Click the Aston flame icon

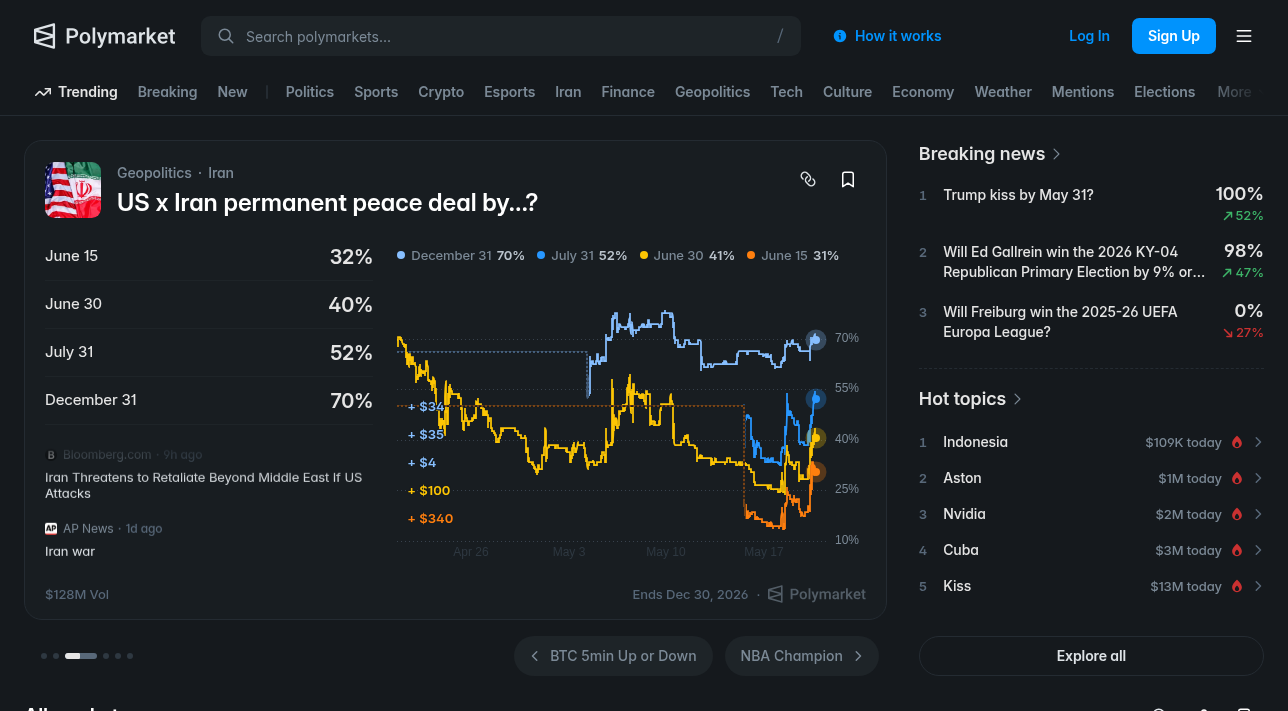coord(1236,478)
